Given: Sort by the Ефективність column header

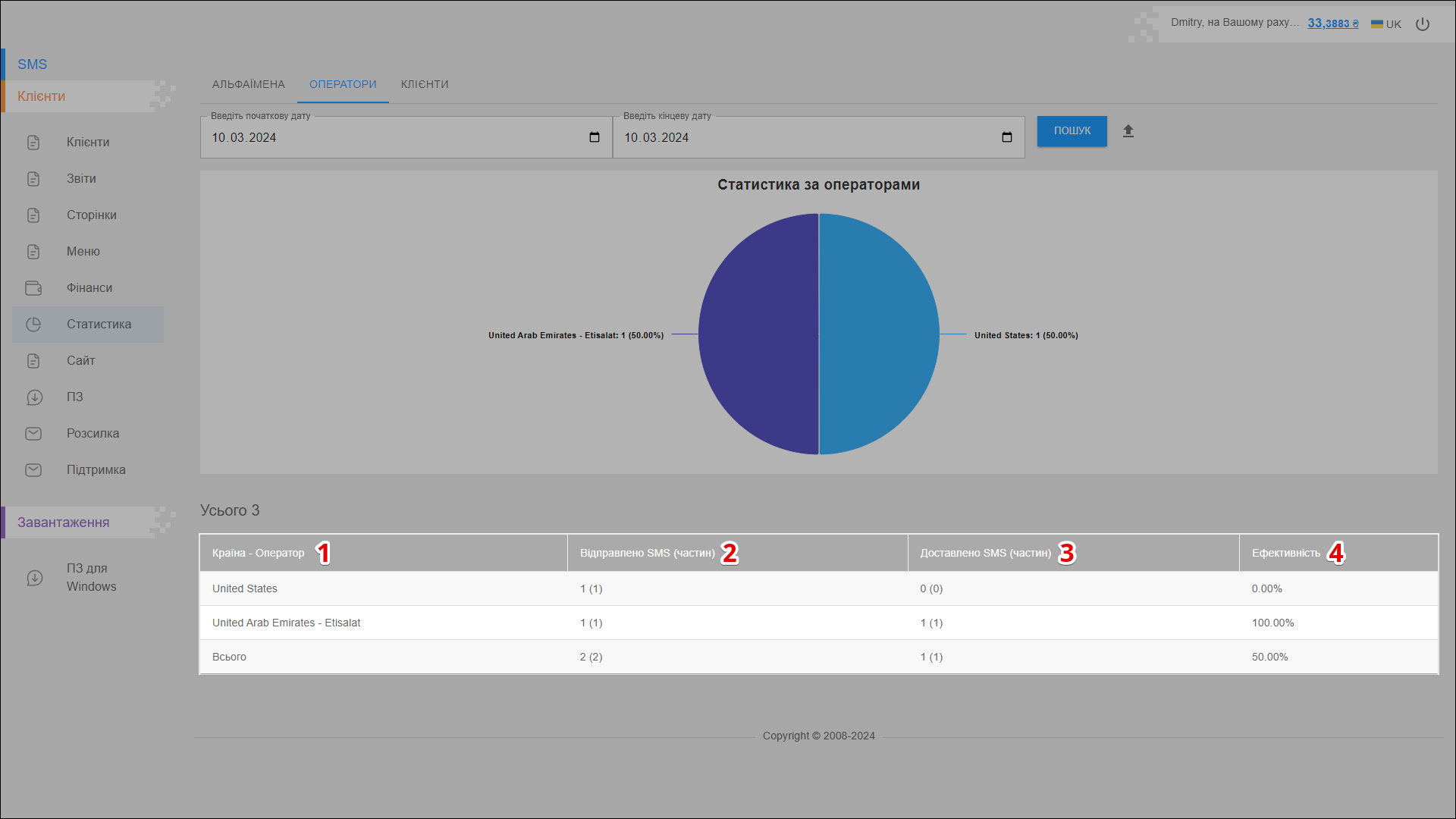Looking at the screenshot, I should (x=1285, y=553).
